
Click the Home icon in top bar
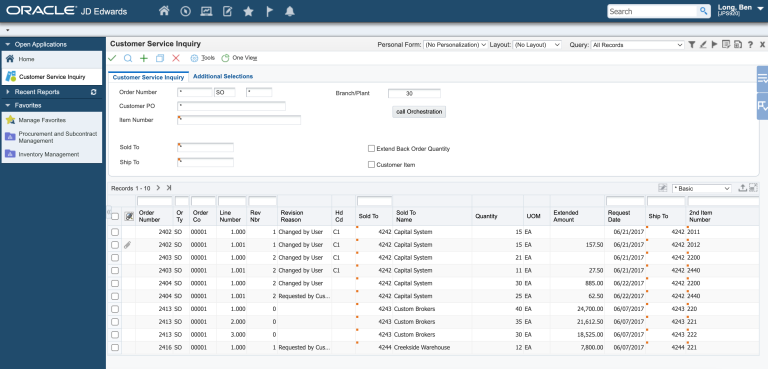point(164,11)
